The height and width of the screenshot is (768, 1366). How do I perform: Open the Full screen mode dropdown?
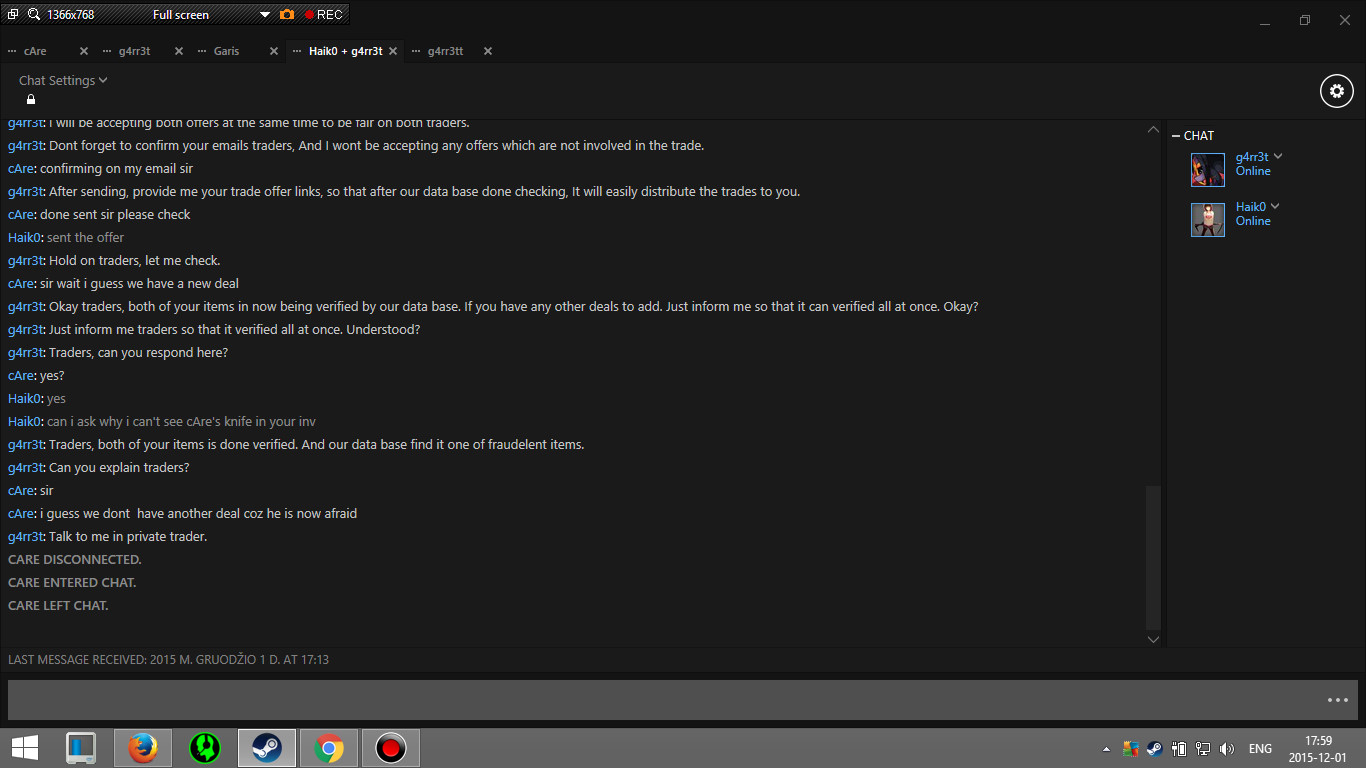point(265,14)
